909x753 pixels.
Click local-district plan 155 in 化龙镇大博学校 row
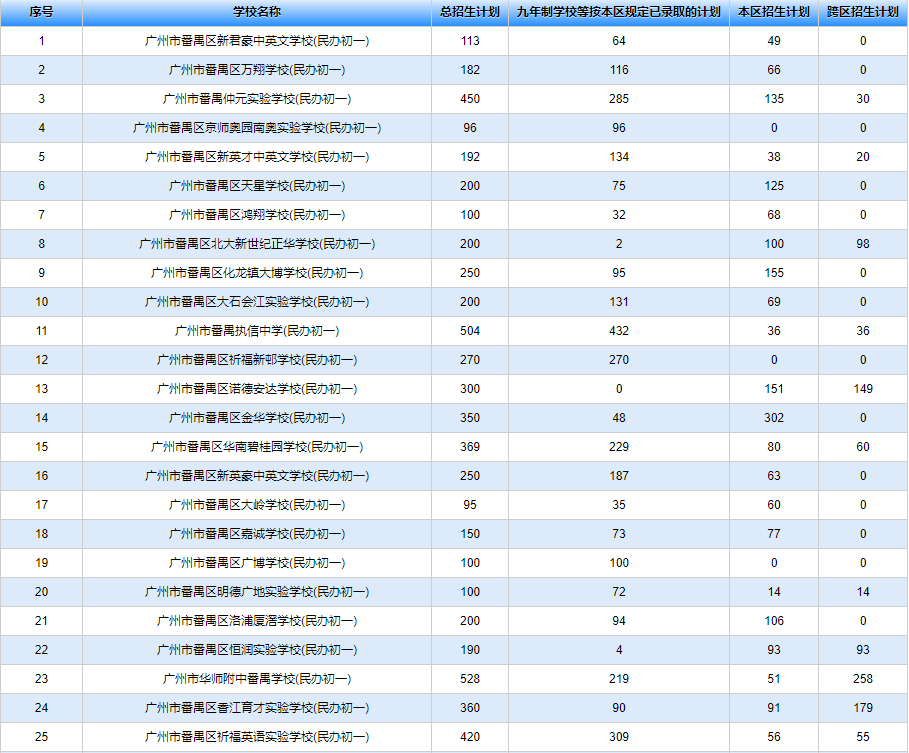(x=774, y=273)
